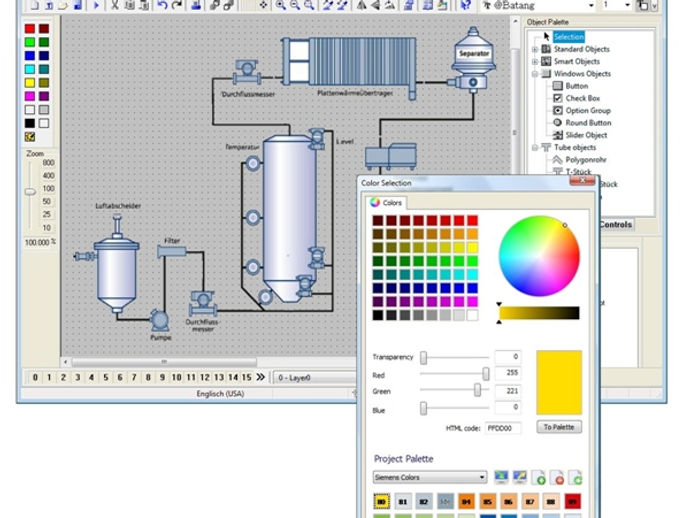The width and height of the screenshot is (690, 518).
Task: Click the Pumpe pump symbol on canvas
Action: click(159, 320)
